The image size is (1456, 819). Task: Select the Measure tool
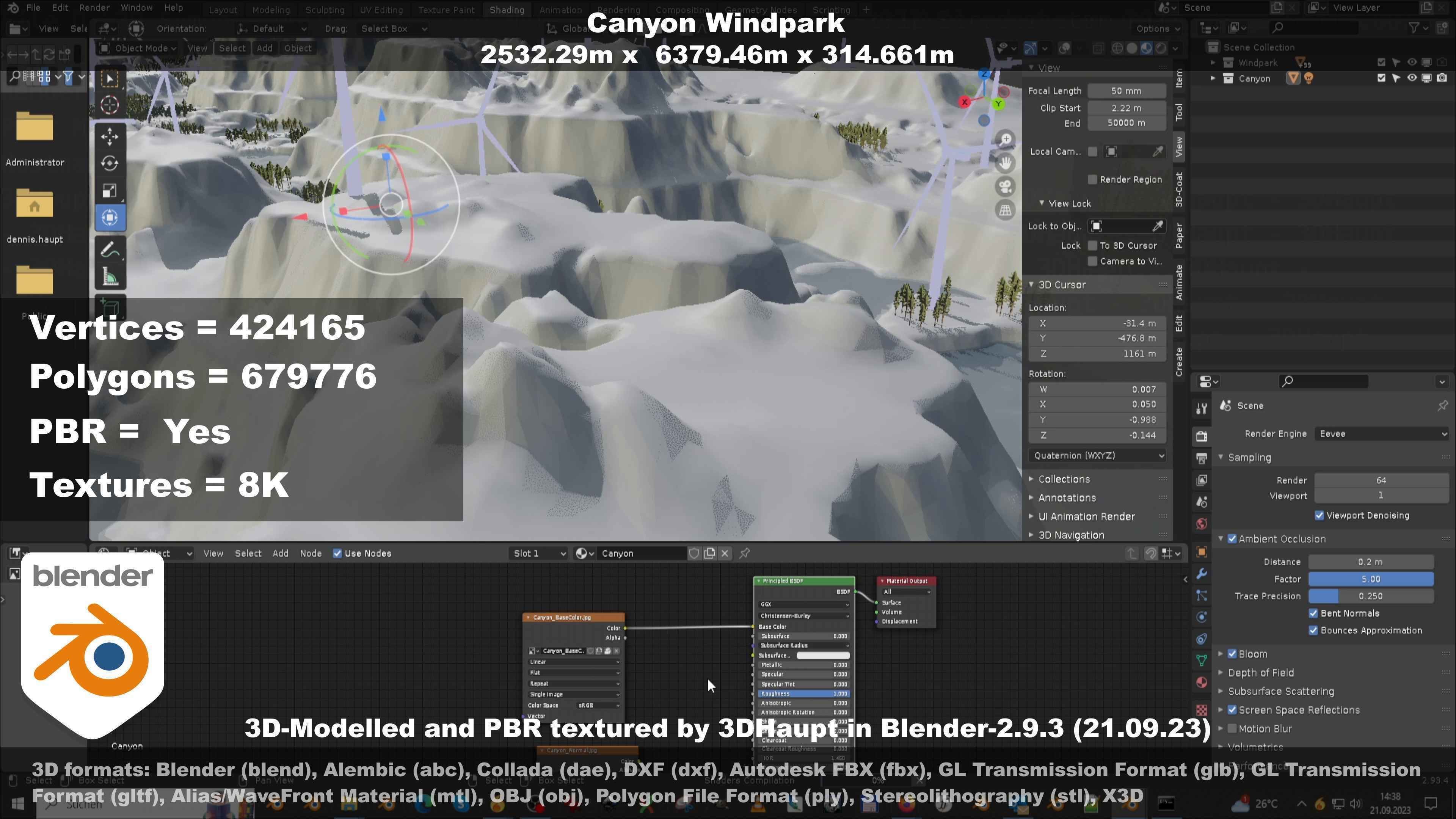[x=110, y=277]
